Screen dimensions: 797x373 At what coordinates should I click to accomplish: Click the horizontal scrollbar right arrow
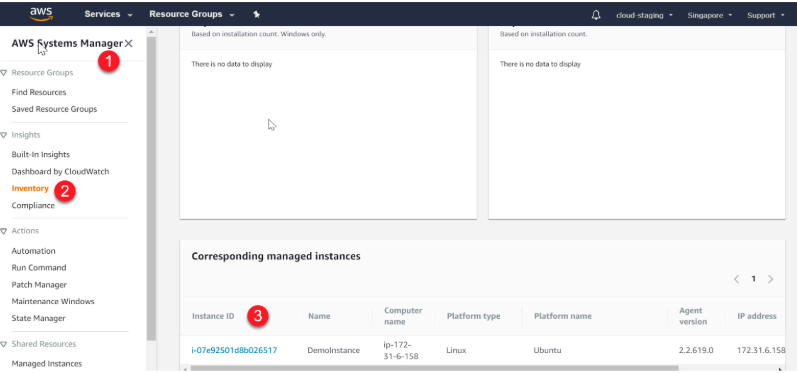(x=780, y=369)
